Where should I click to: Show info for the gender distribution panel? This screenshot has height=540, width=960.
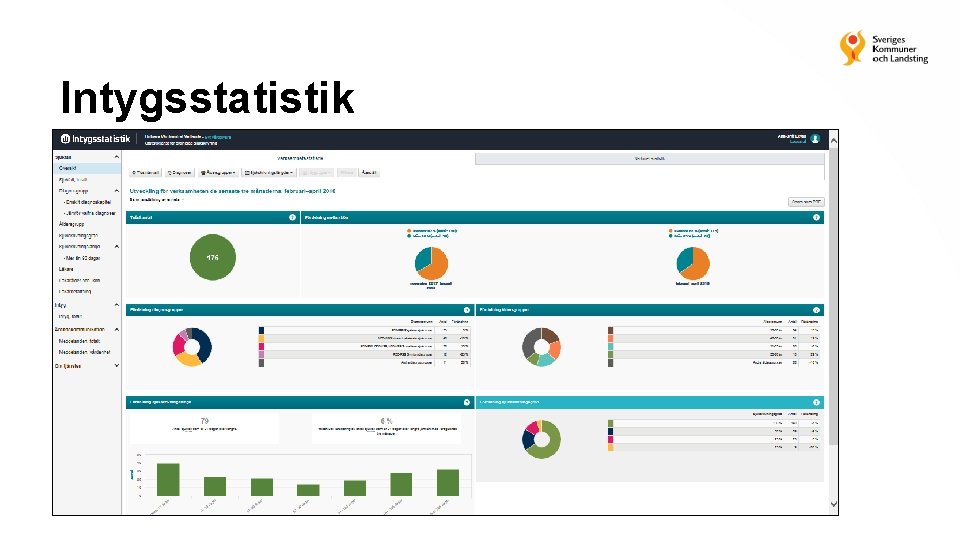[x=816, y=217]
